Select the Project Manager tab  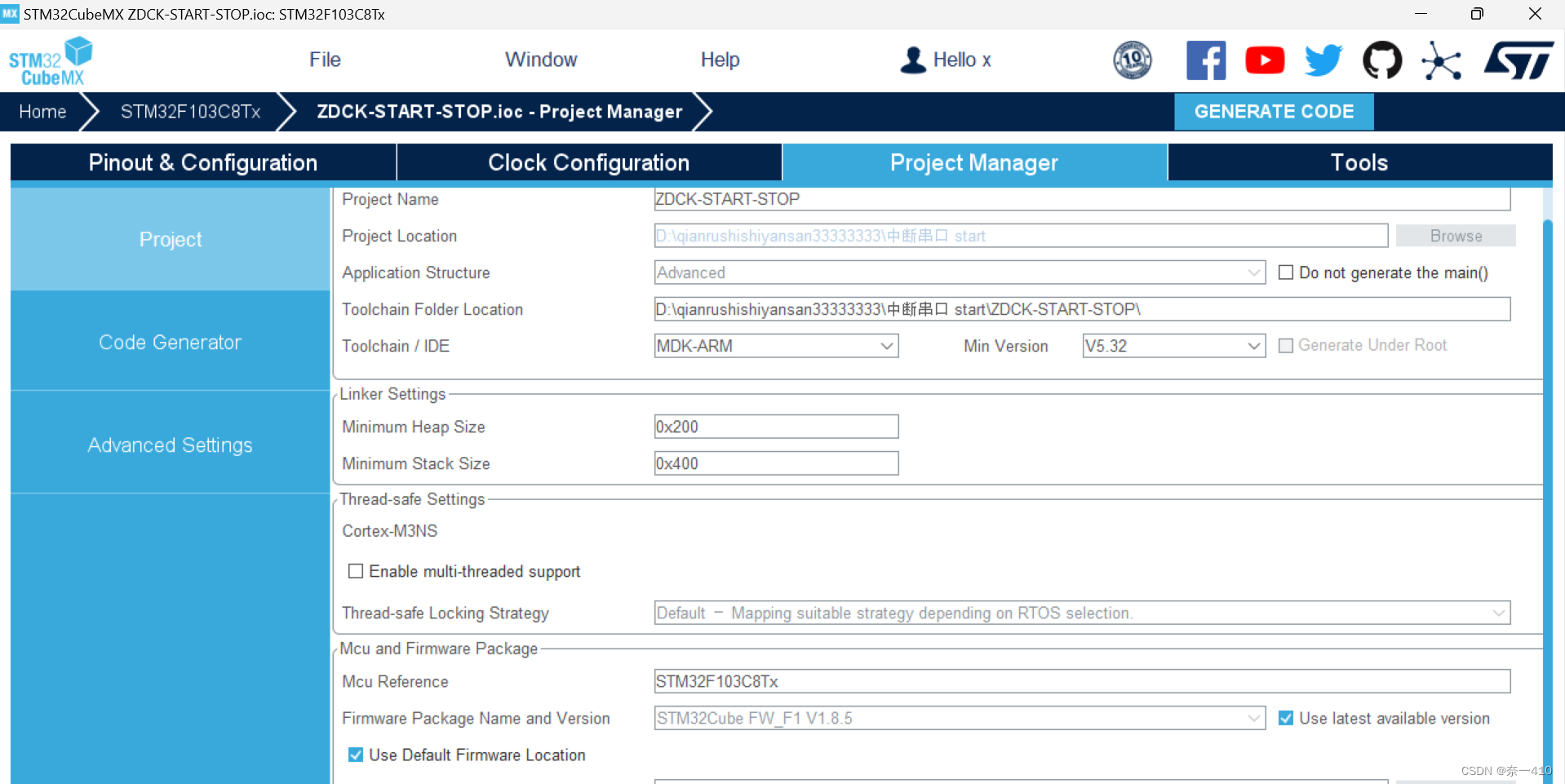[974, 162]
